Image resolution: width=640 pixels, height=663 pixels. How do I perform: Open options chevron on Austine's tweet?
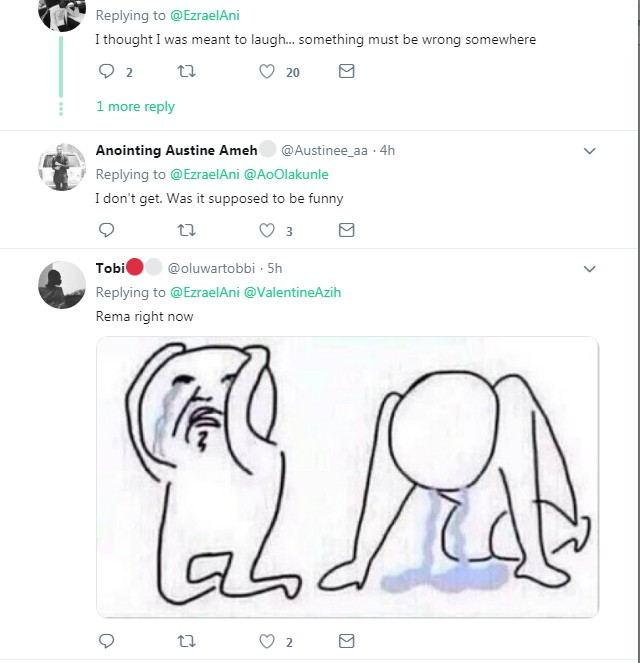click(589, 151)
